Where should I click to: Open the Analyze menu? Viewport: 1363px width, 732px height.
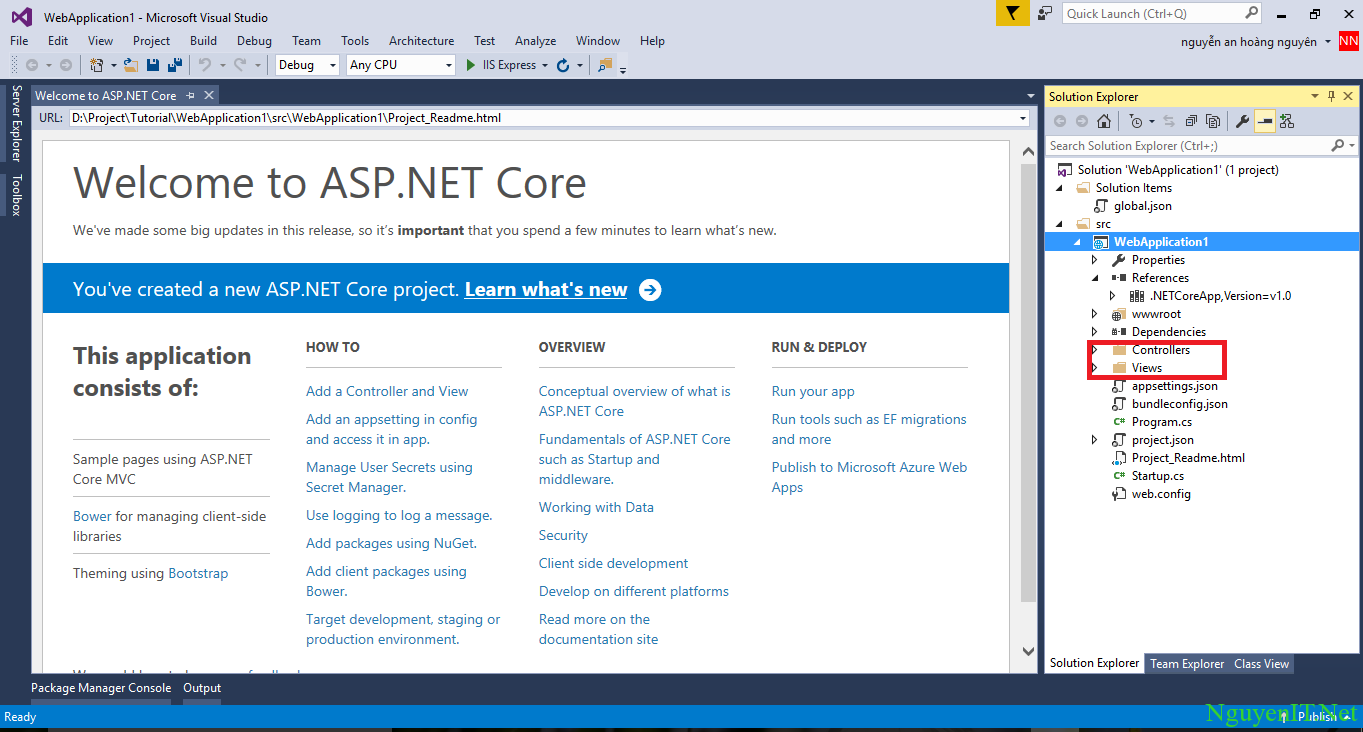click(535, 41)
